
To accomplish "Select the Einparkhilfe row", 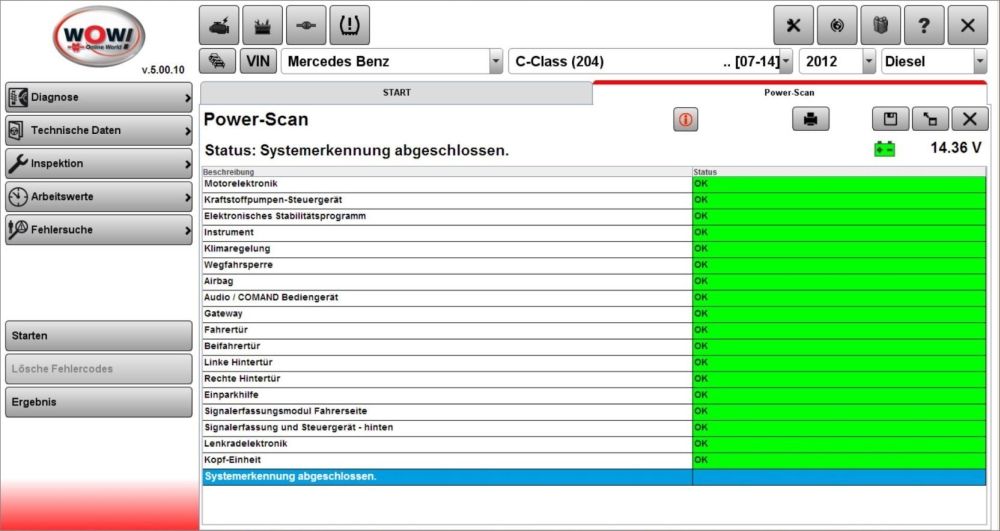I will (594, 395).
